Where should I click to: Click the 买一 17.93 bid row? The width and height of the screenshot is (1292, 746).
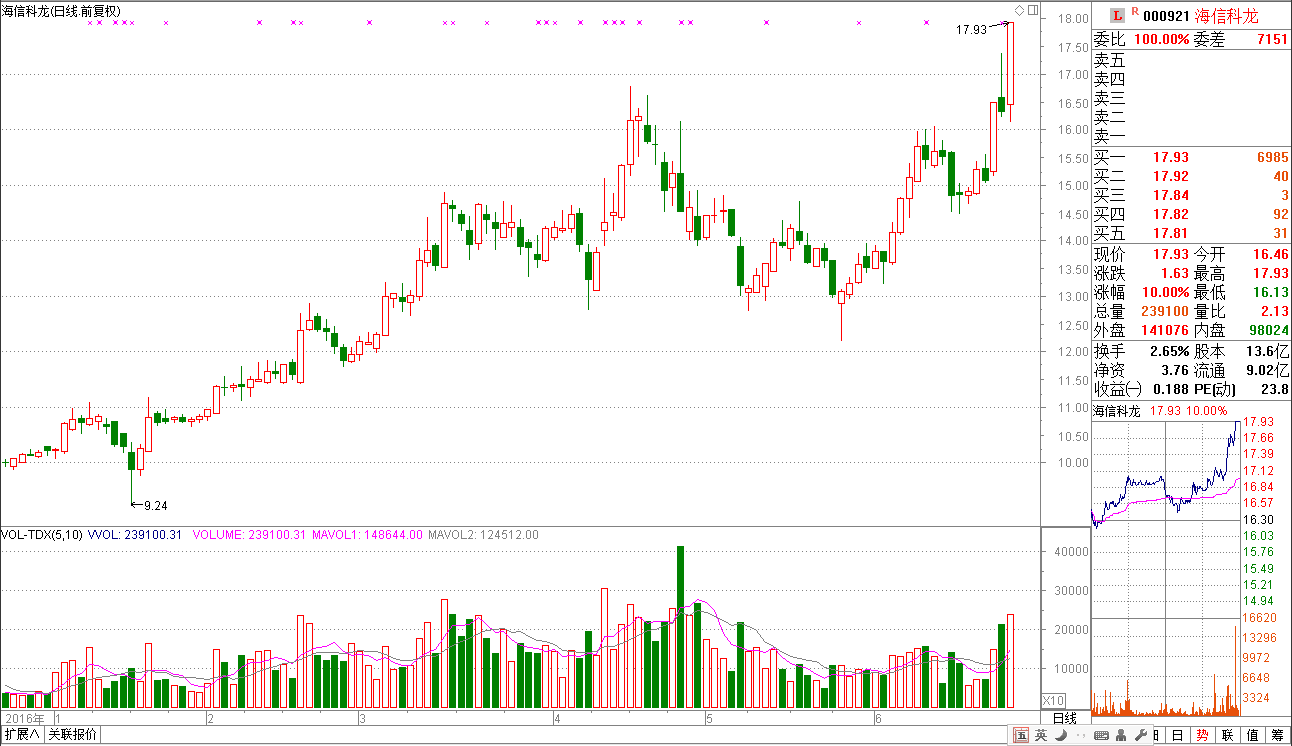pos(1191,158)
